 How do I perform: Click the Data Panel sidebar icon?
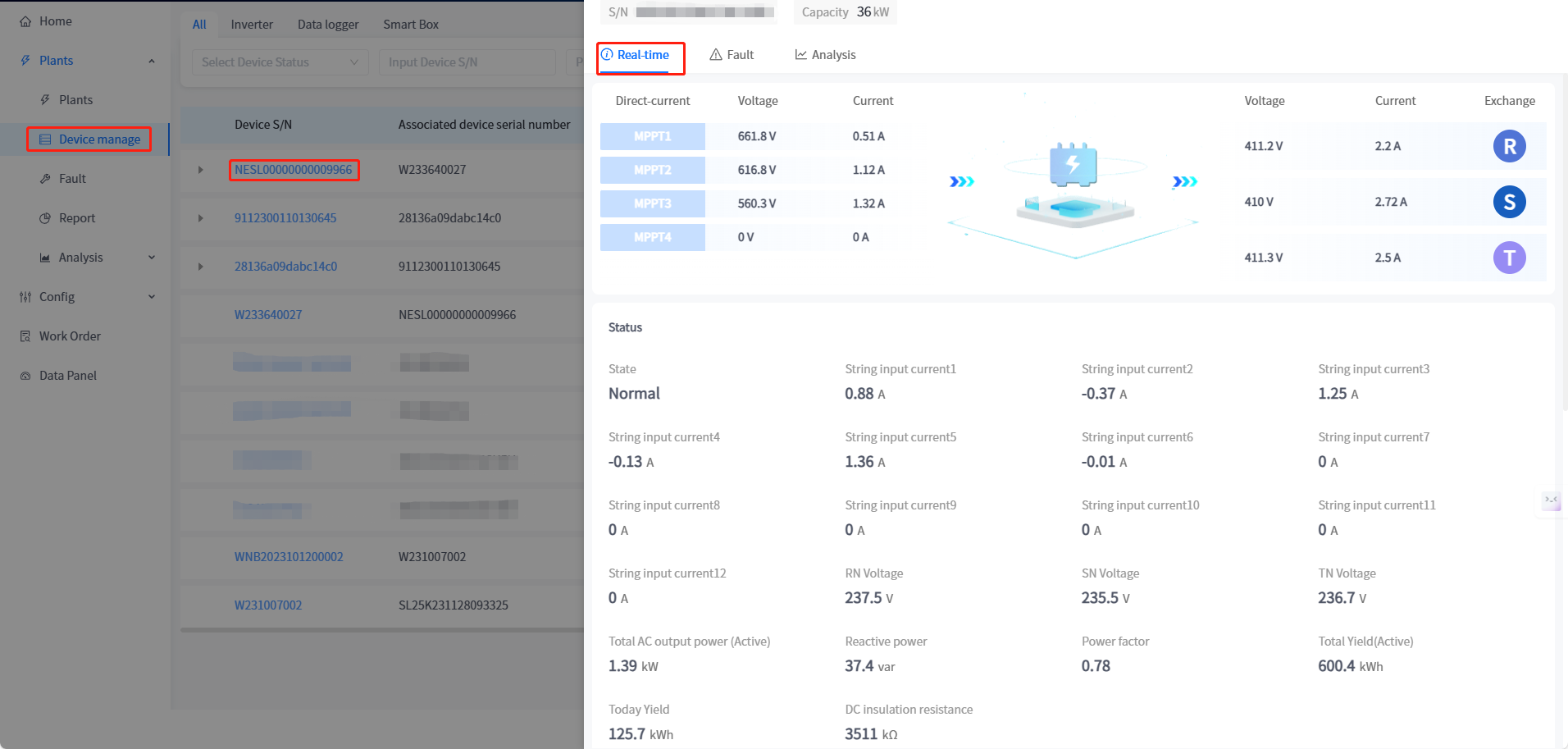[x=25, y=376]
